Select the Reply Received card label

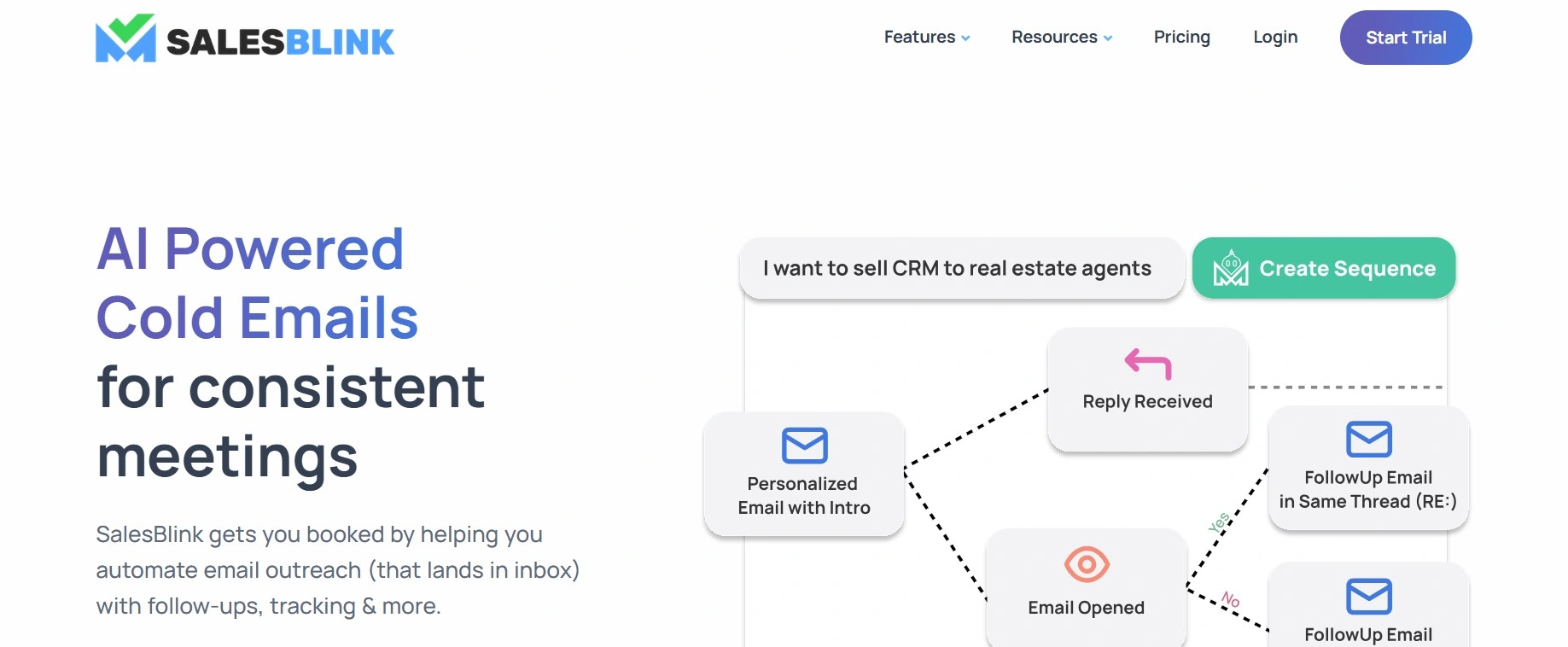tap(1147, 401)
